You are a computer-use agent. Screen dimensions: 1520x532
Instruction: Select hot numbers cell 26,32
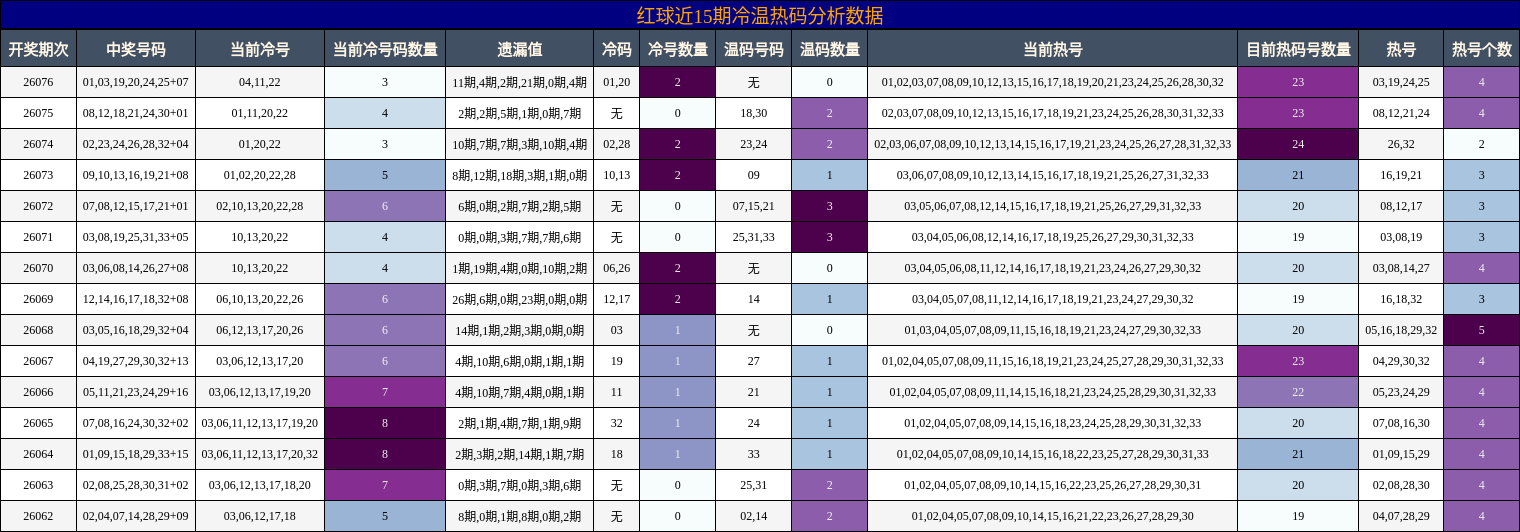[x=1401, y=144]
